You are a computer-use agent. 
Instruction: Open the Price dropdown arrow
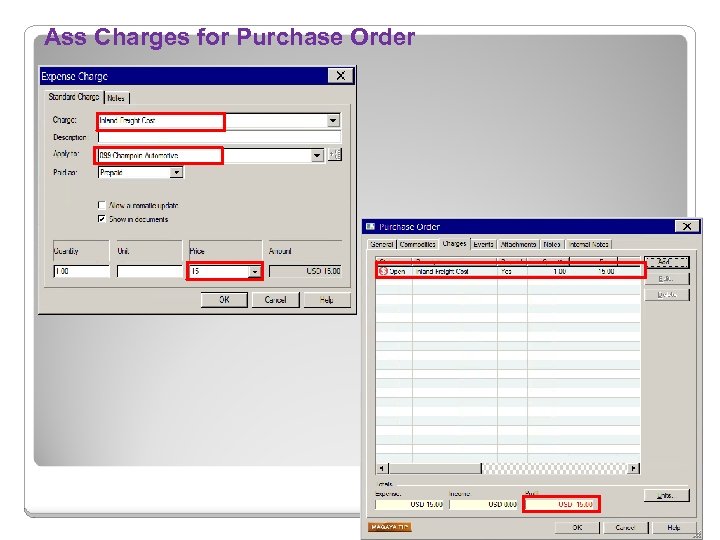pyautogui.click(x=254, y=271)
